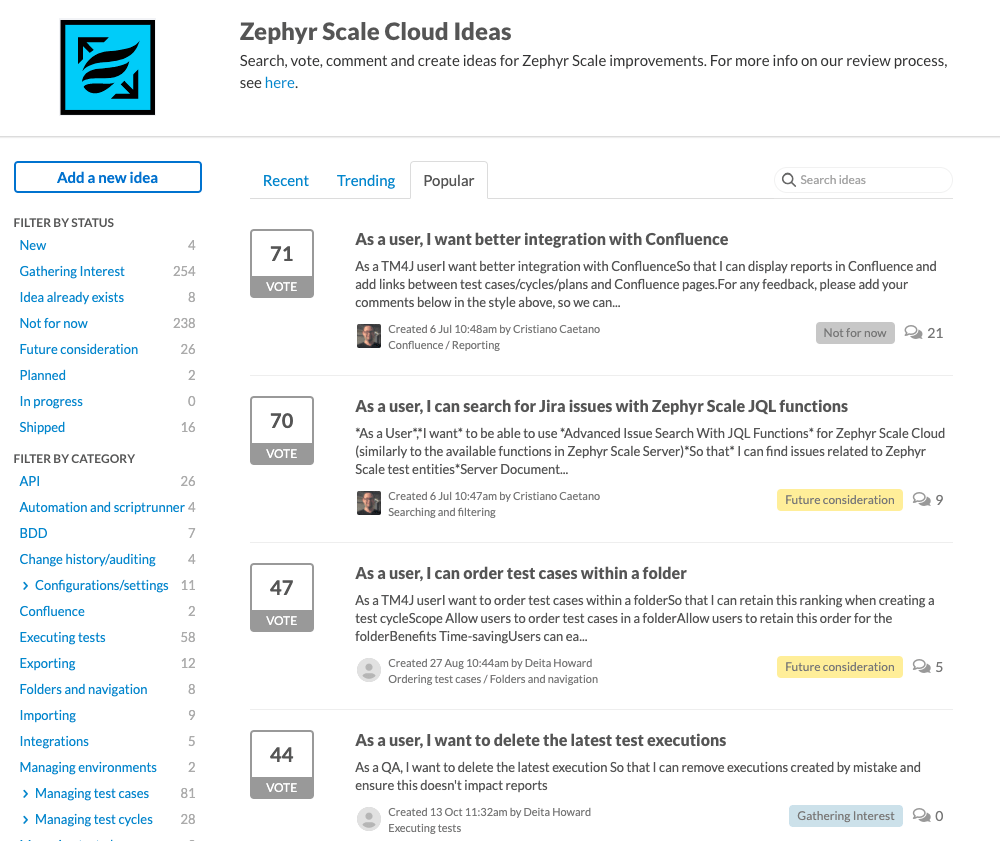Expand the Managing test cases category
1000x841 pixels.
coord(26,793)
